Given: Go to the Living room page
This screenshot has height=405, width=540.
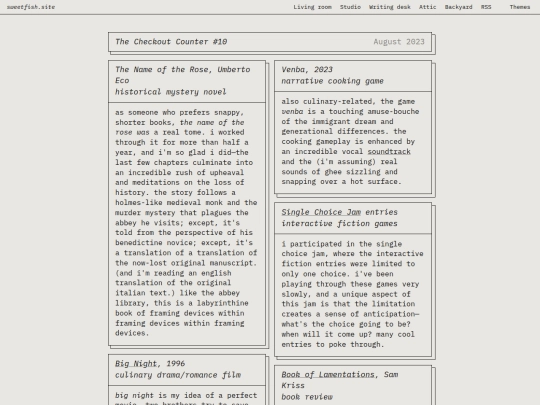Looking at the screenshot, I should point(312,7).
